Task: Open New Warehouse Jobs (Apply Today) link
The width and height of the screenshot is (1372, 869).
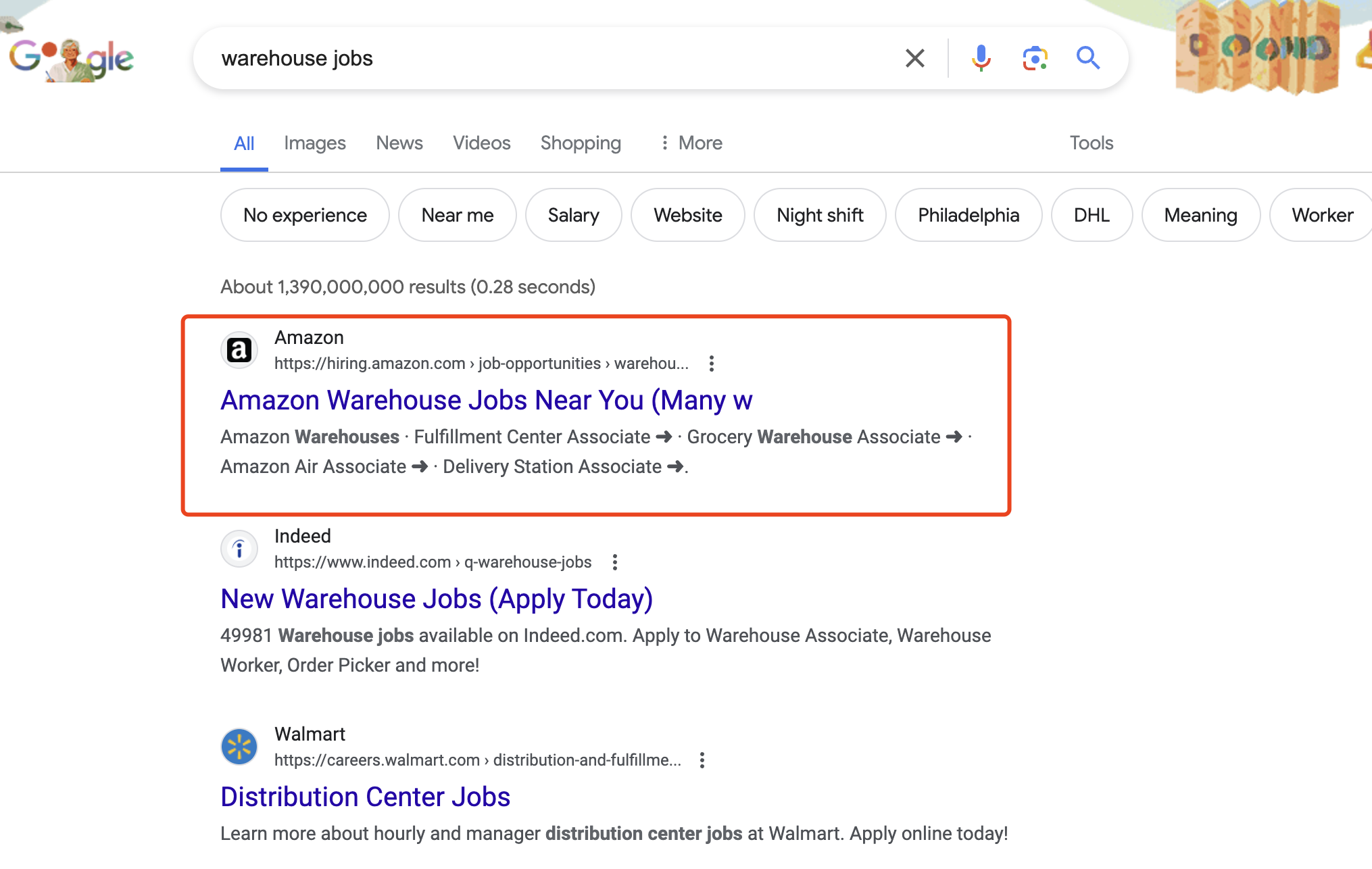Action: point(437,599)
